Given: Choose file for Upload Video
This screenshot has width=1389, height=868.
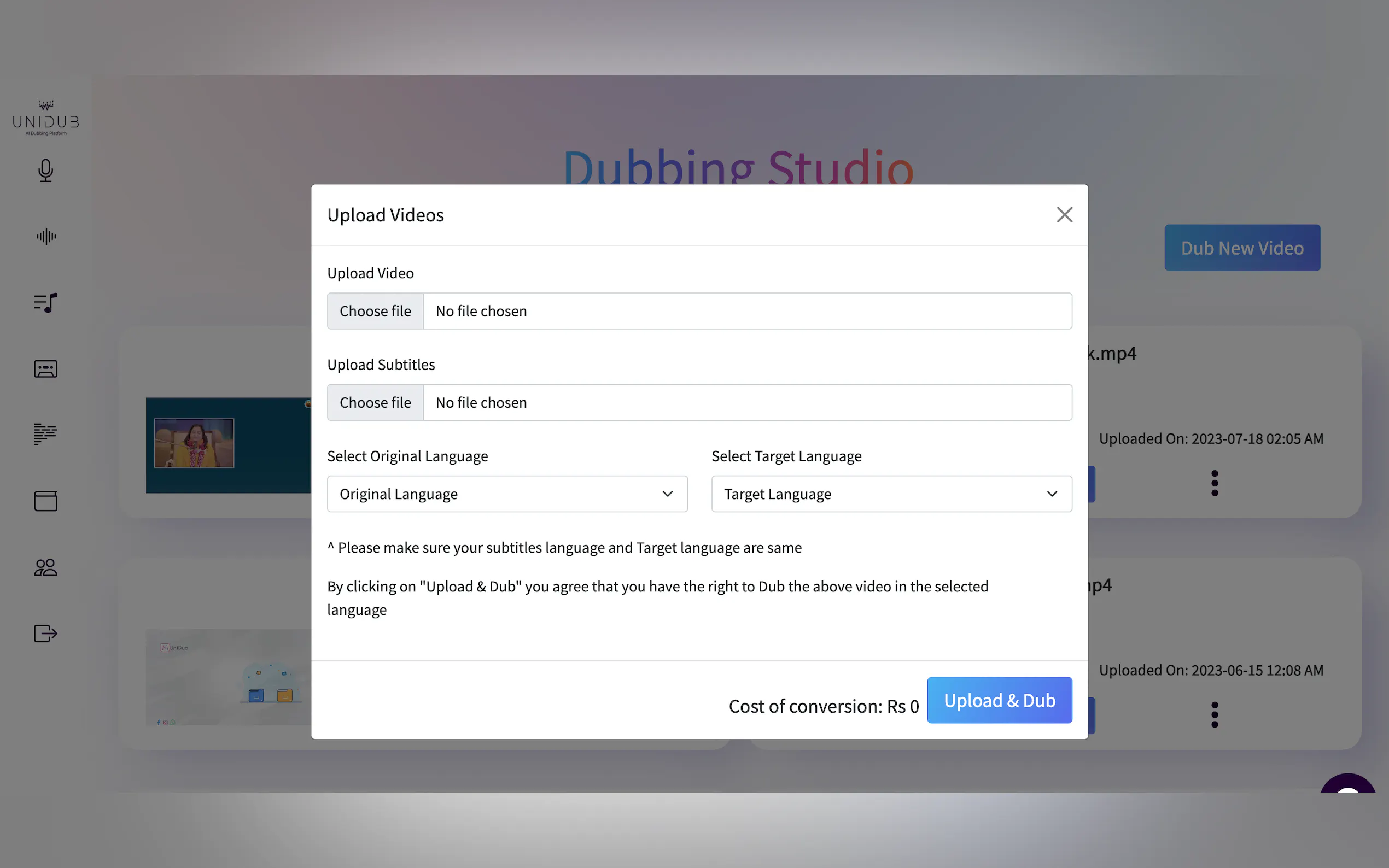Looking at the screenshot, I should coord(376,311).
